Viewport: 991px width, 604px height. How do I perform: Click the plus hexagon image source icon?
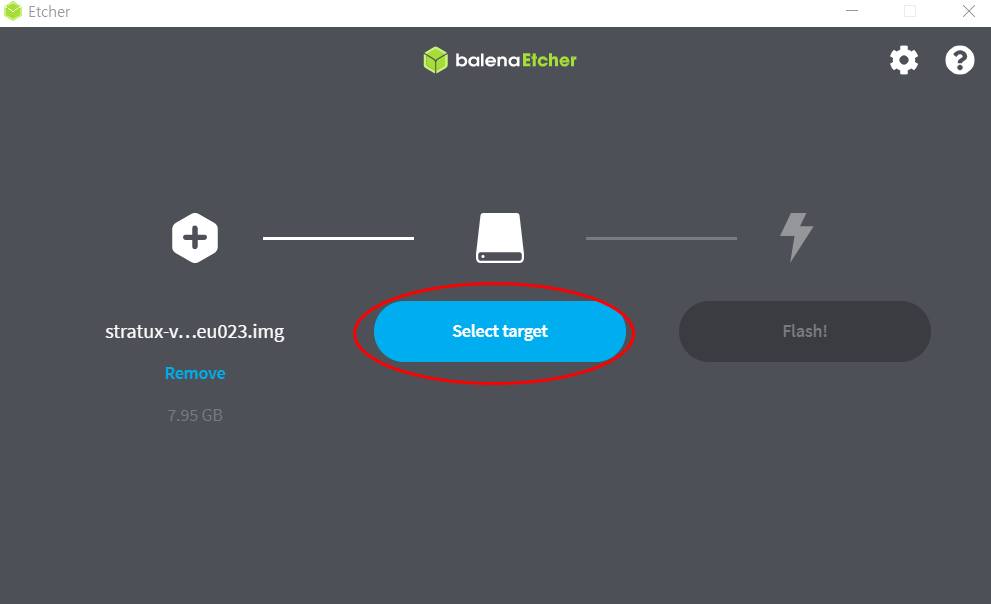(195, 238)
